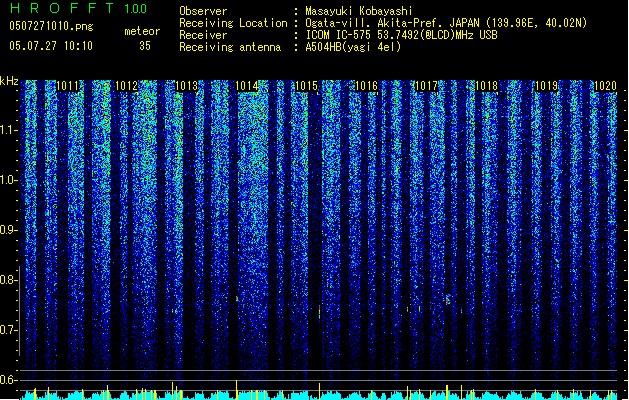Screen dimensions: 629x400
Task: Select the filename 0507271010.png
Action: click(x=51, y=27)
